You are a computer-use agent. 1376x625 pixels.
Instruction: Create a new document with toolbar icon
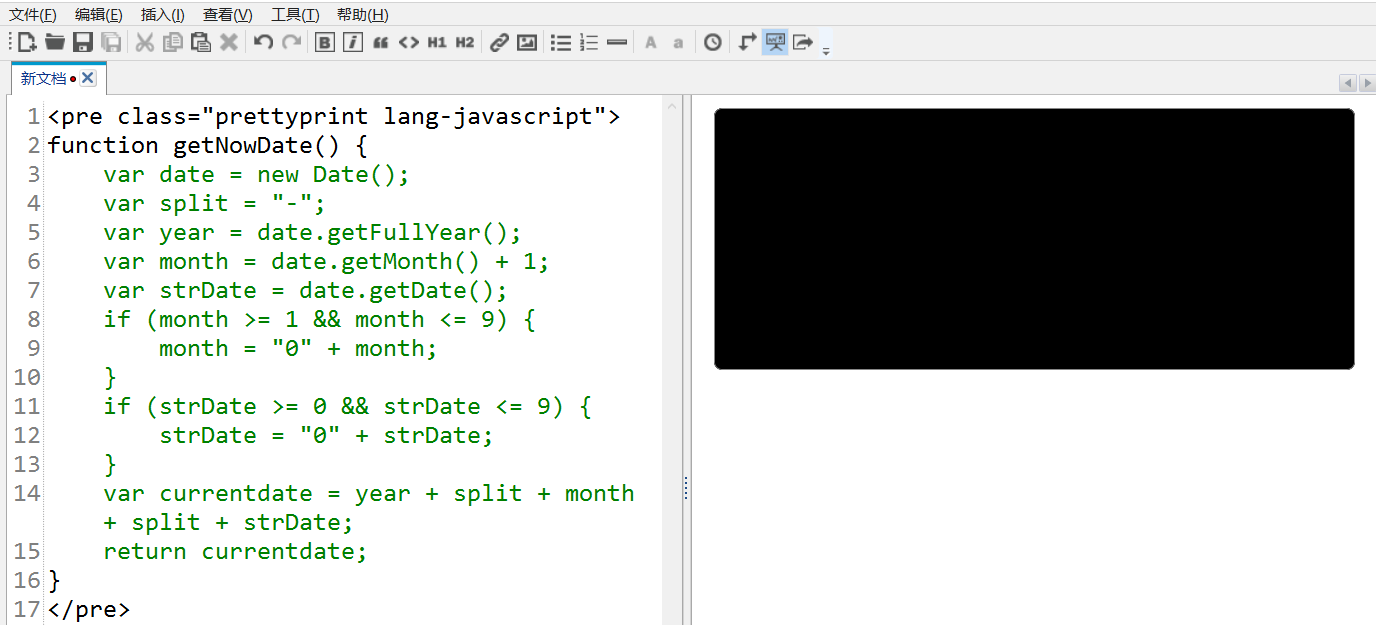click(x=27, y=42)
